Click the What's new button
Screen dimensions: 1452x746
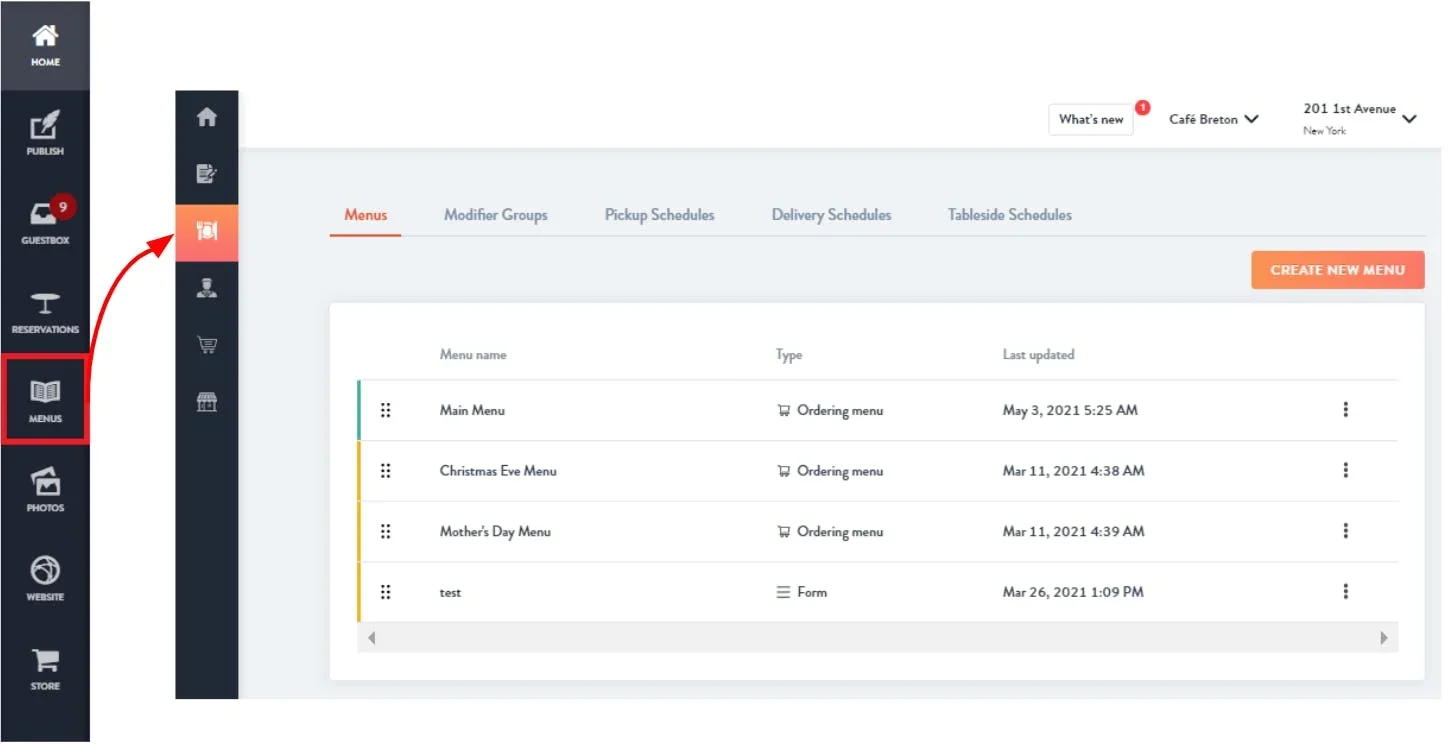(1091, 119)
